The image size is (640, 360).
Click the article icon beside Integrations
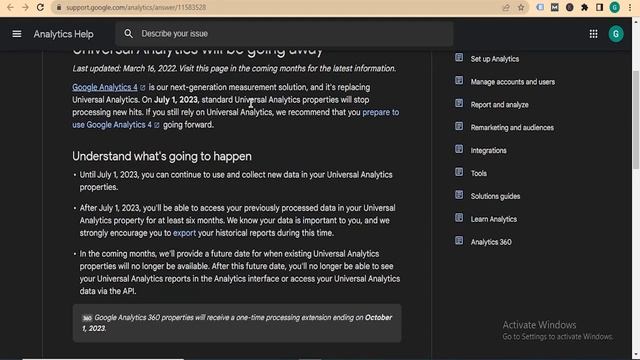click(x=459, y=149)
